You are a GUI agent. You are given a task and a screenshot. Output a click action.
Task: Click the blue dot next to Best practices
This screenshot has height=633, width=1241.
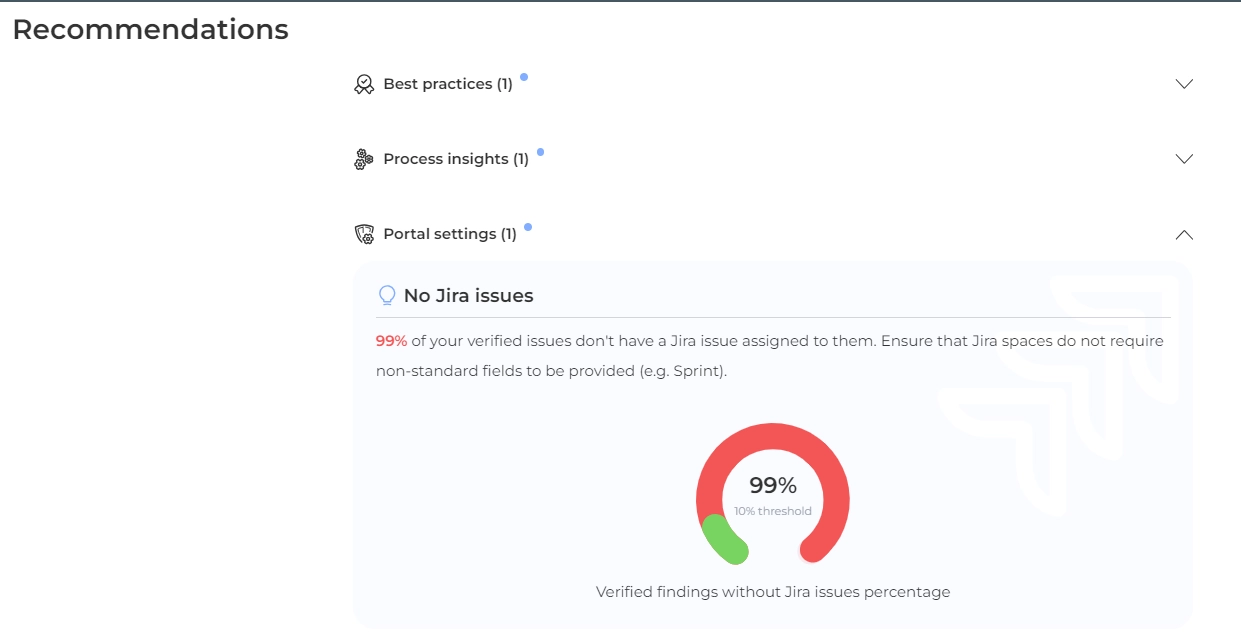pos(524,77)
